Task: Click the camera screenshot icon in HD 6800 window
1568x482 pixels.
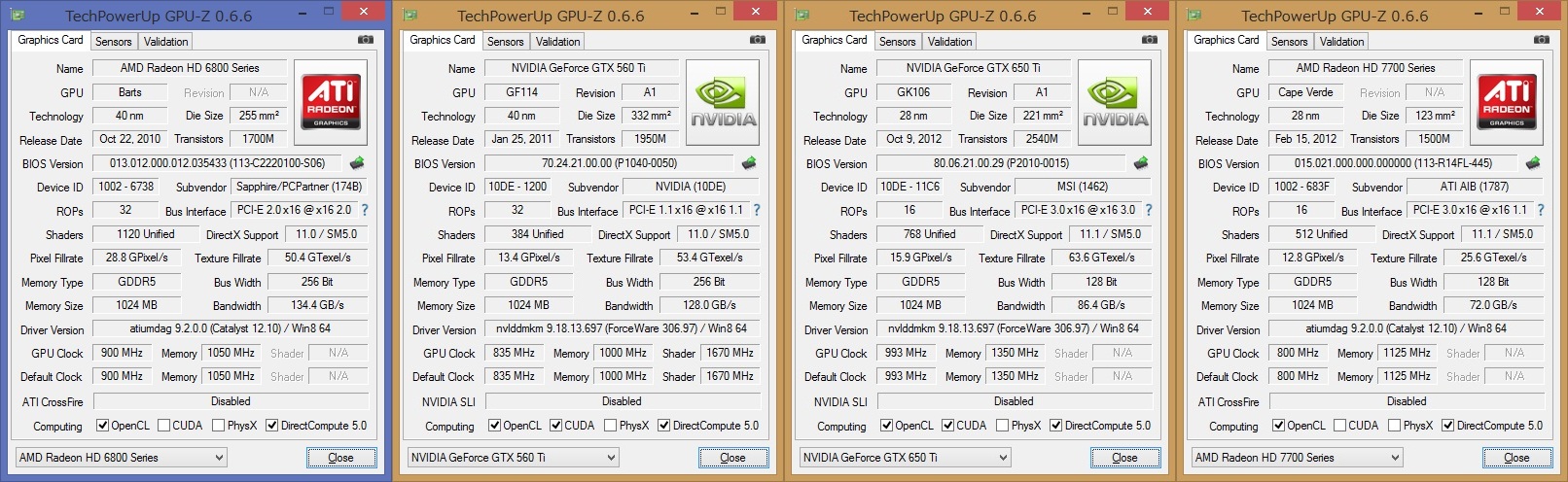Action: (x=365, y=40)
